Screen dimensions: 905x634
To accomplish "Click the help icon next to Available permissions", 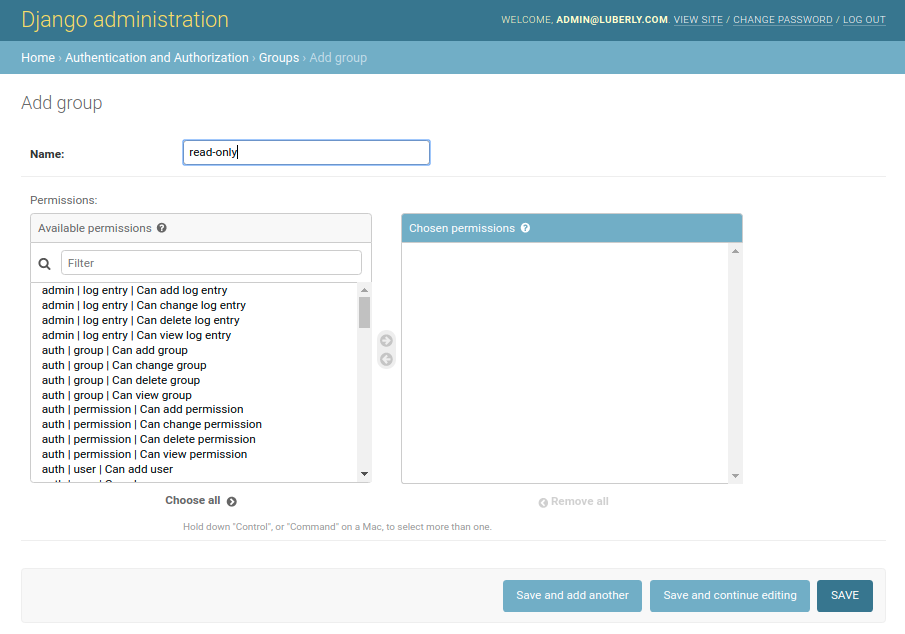I will click(x=161, y=227).
